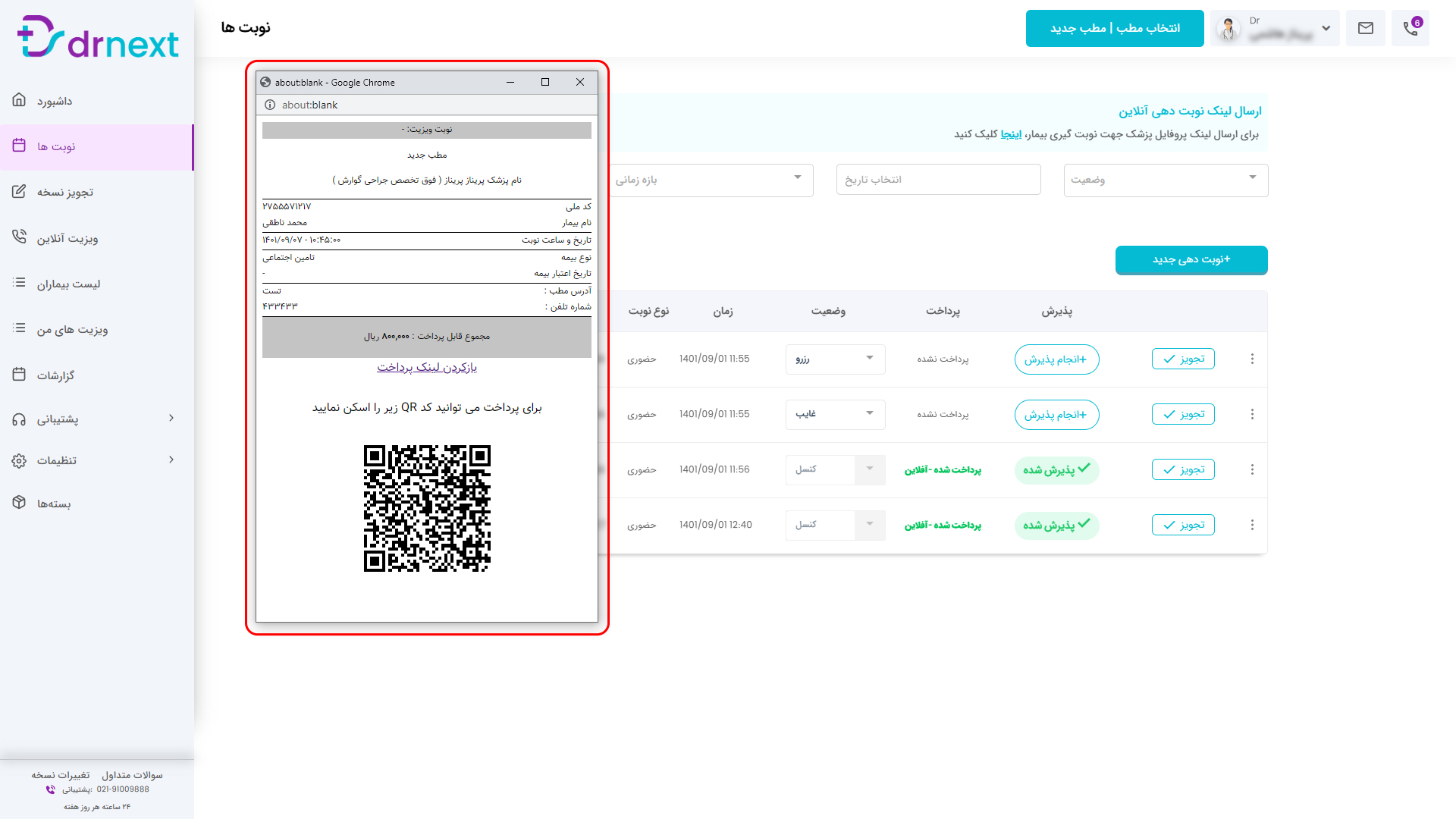
Task: Click the gear icon beside تنظیمات
Action: coord(19,461)
